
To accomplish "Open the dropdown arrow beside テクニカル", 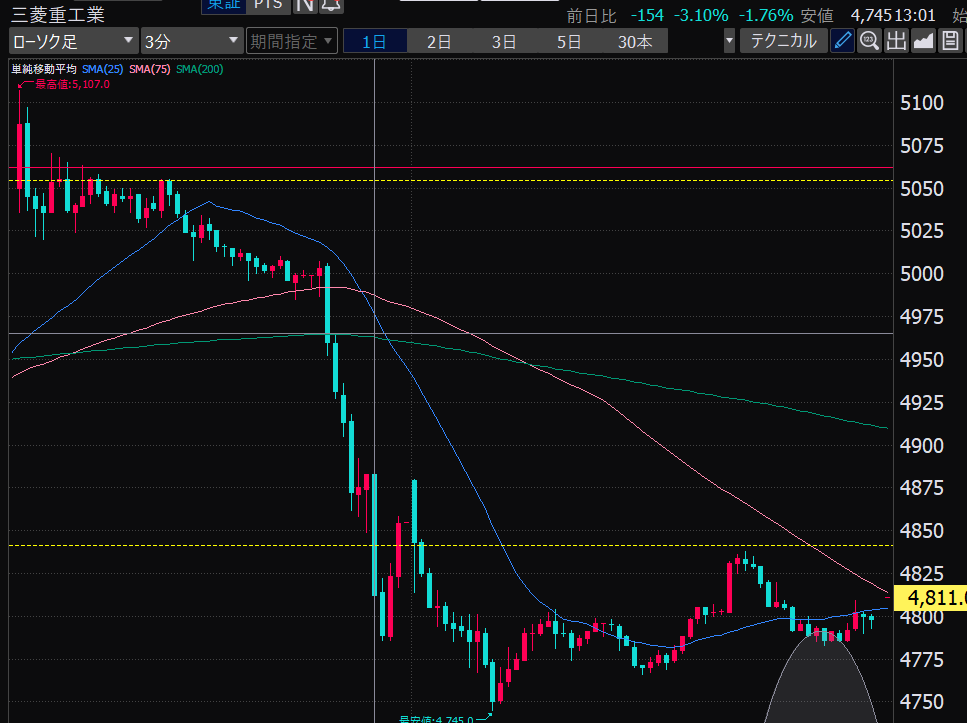I will (729, 41).
